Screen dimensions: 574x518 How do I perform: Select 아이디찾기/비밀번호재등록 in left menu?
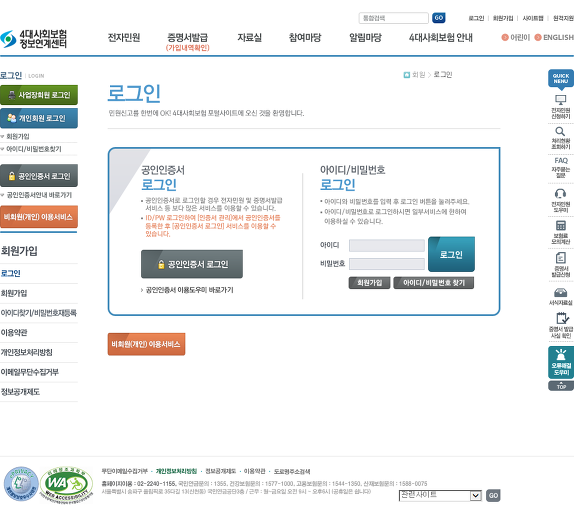[x=39, y=313]
